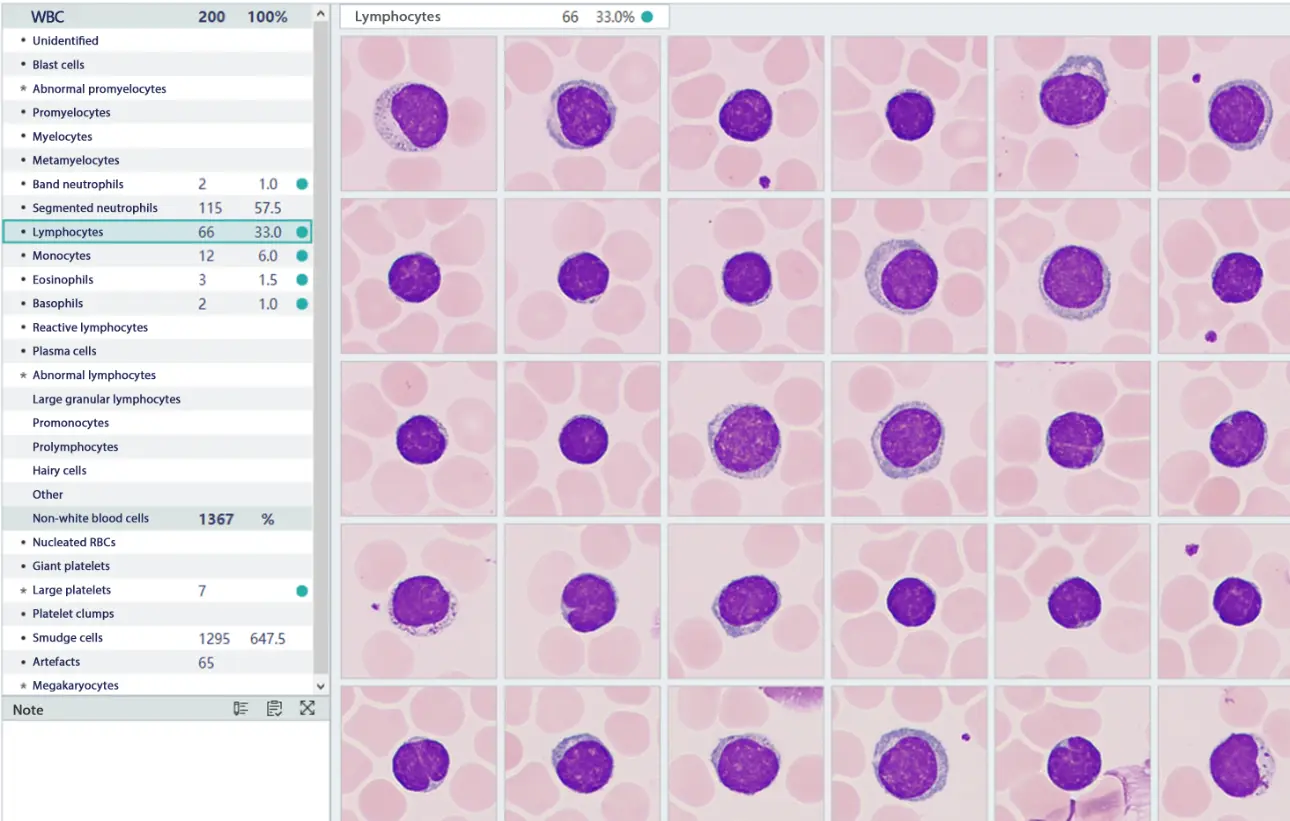Image resolution: width=1290 pixels, height=821 pixels.
Task: Click the bullet icon beside Blast cells
Action: (23, 64)
